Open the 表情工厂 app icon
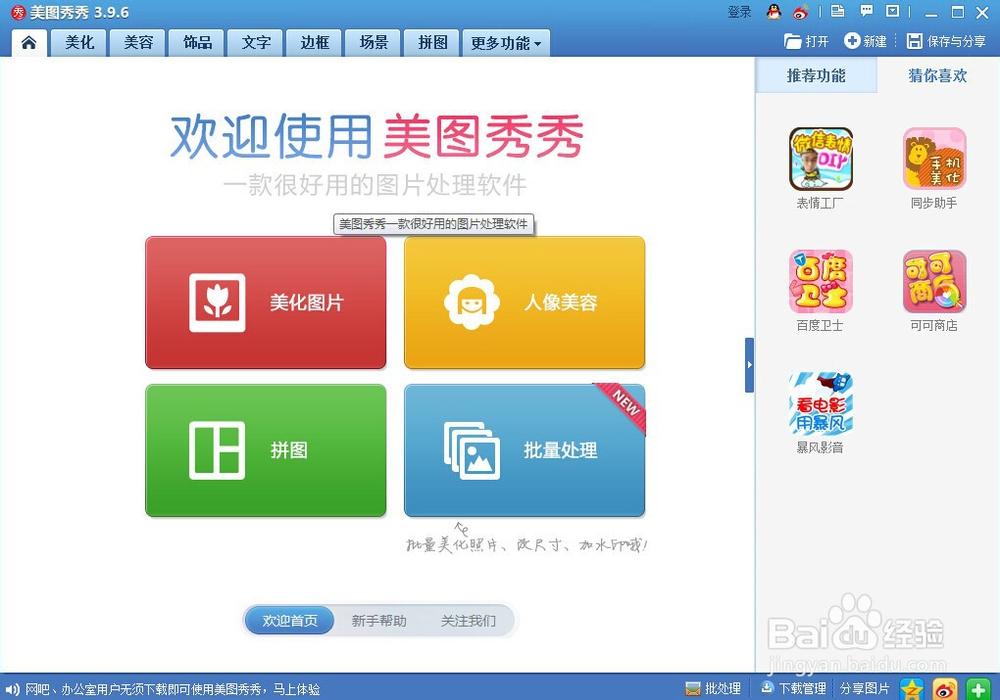 pos(821,159)
